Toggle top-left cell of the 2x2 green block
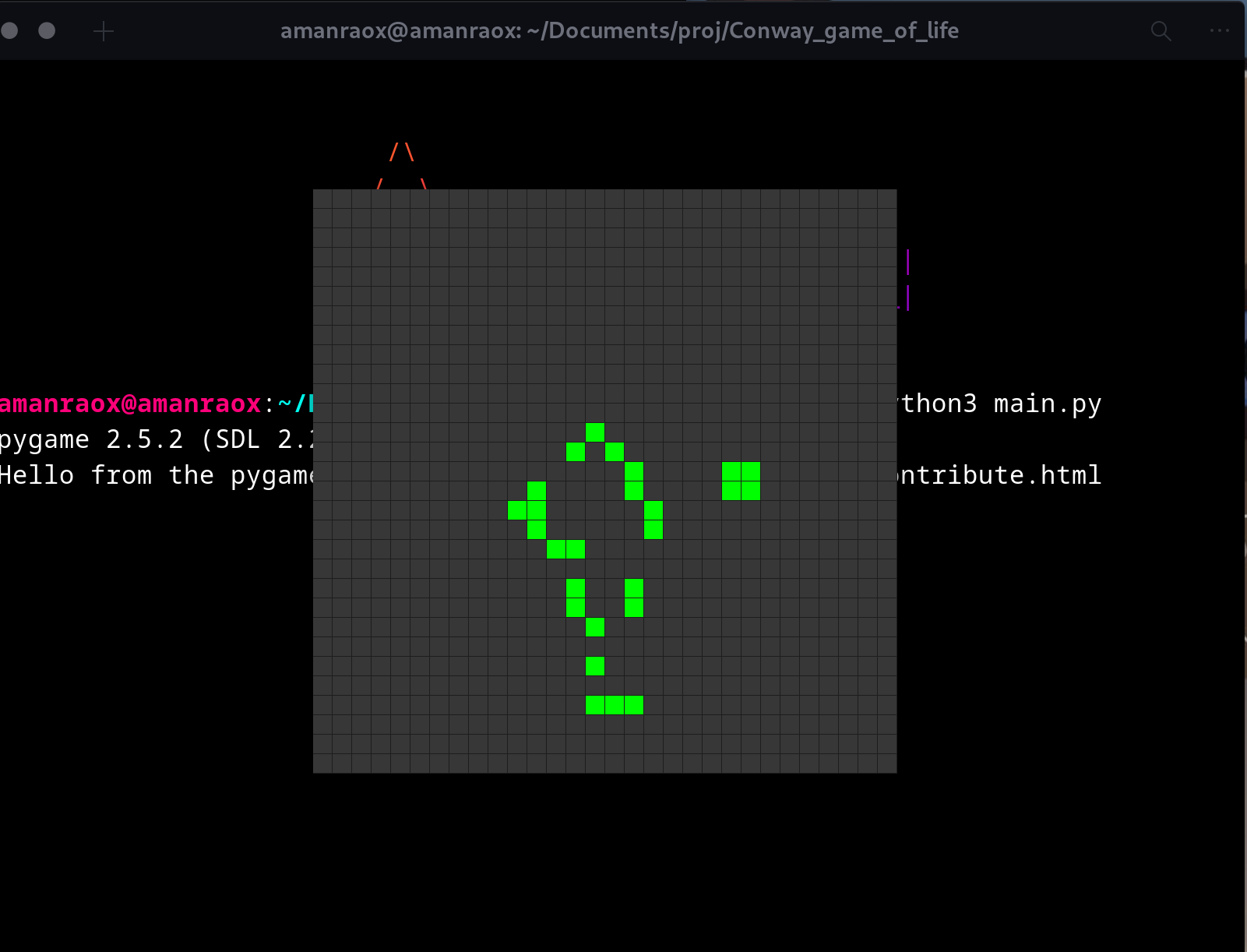This screenshot has height=952, width=1247. [731, 471]
